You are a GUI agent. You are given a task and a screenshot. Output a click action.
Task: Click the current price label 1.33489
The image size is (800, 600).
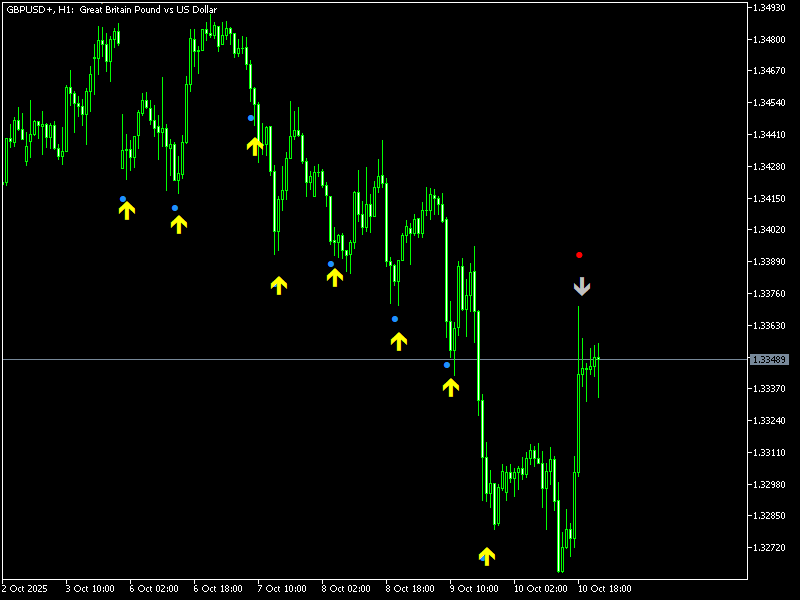[769, 360]
